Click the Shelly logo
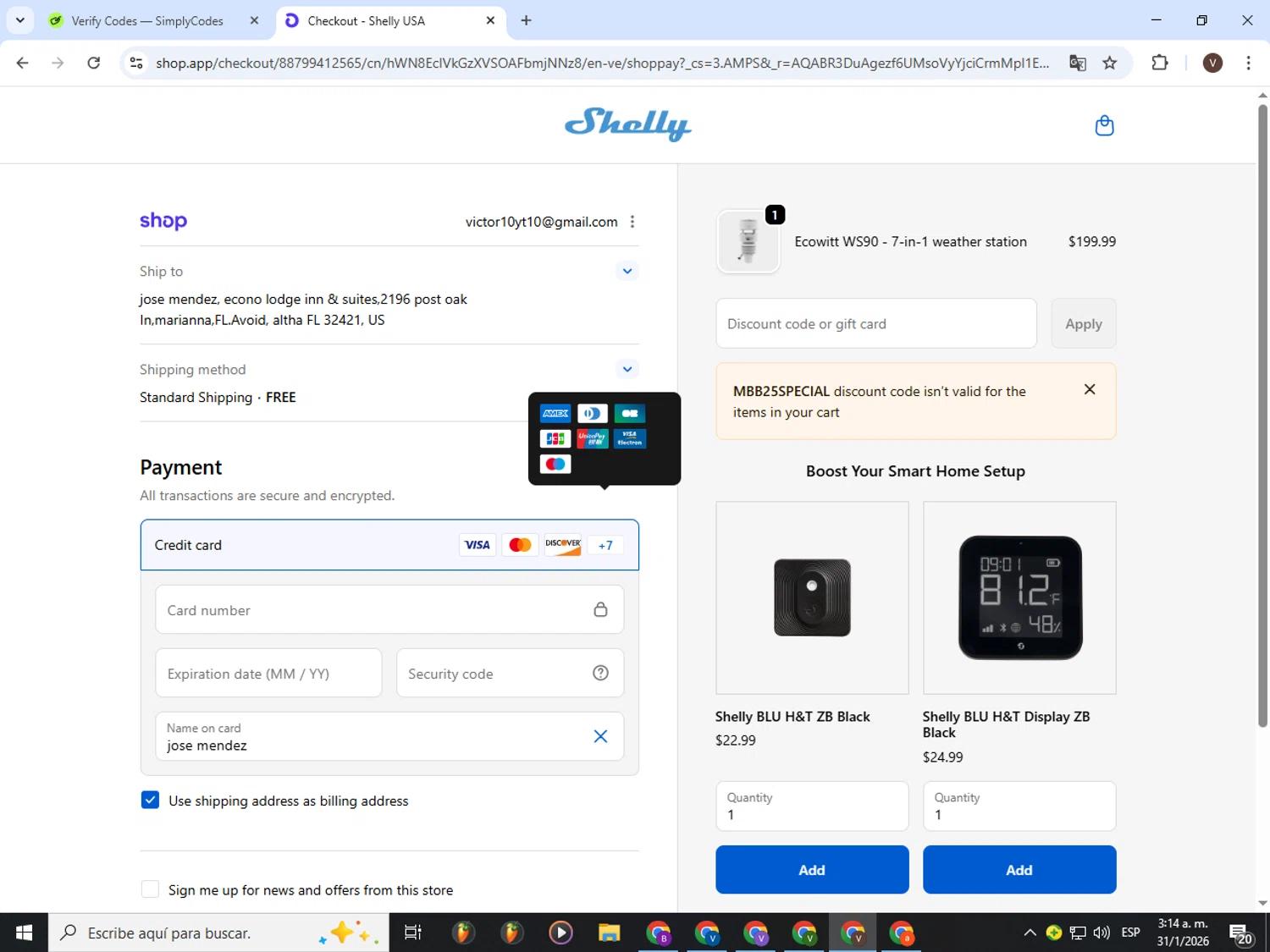The image size is (1270, 952). (627, 124)
